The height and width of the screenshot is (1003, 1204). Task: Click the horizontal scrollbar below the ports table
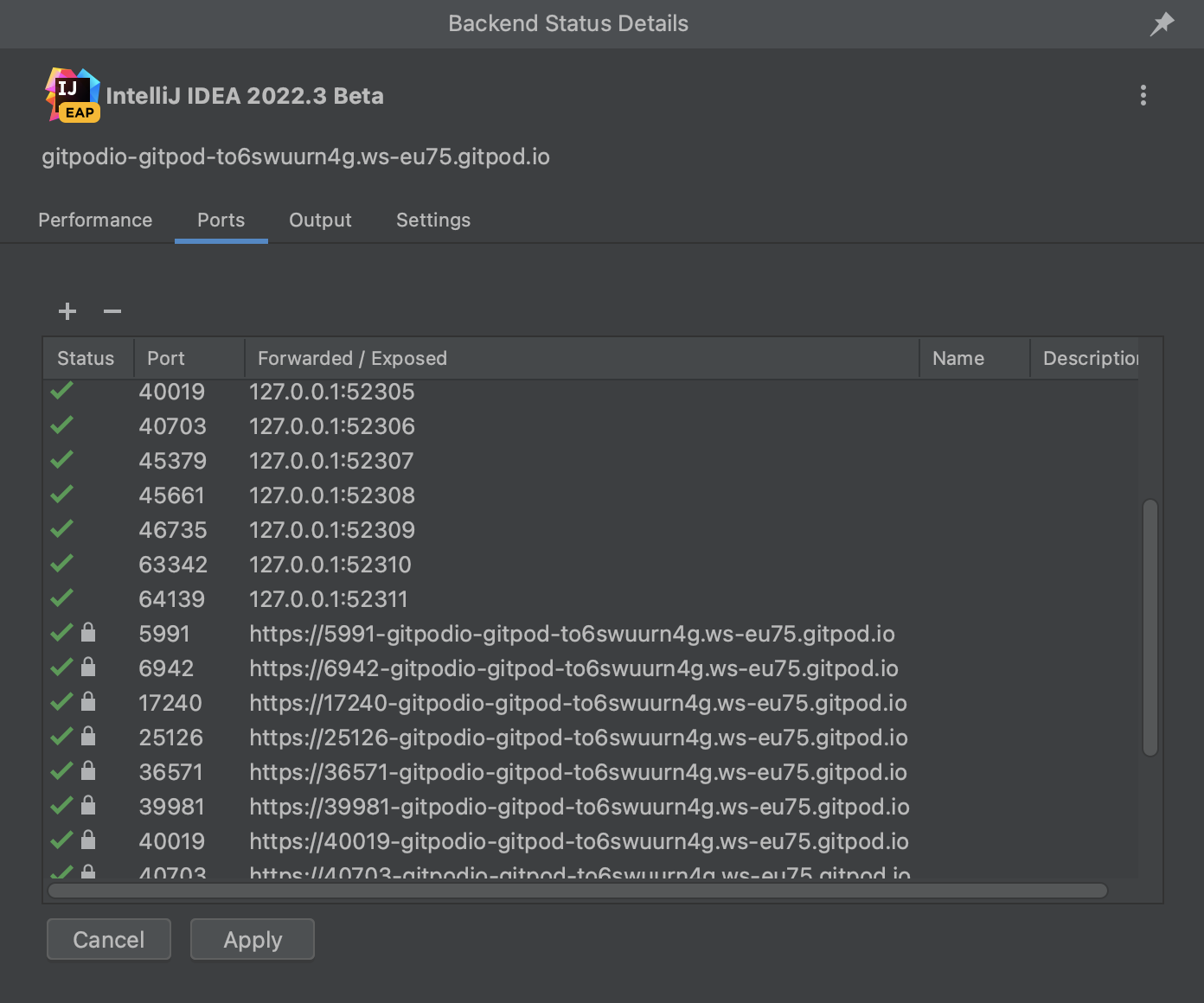(x=578, y=891)
